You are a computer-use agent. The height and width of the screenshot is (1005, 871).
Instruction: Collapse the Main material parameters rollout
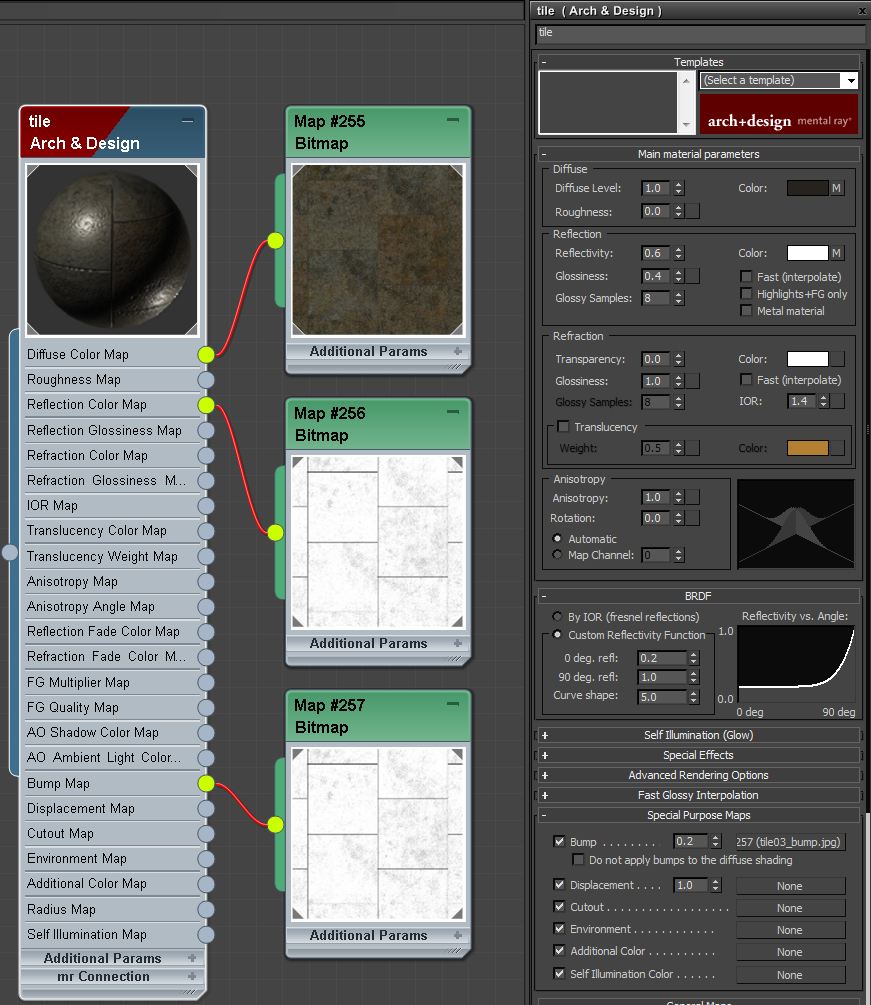[x=698, y=154]
